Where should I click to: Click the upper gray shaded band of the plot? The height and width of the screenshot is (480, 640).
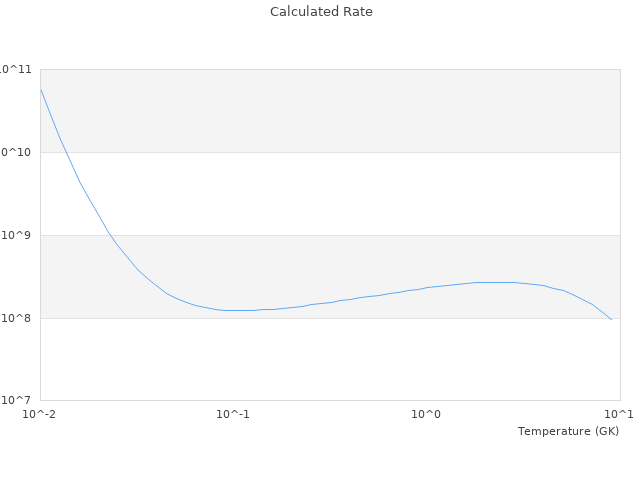tap(330, 110)
